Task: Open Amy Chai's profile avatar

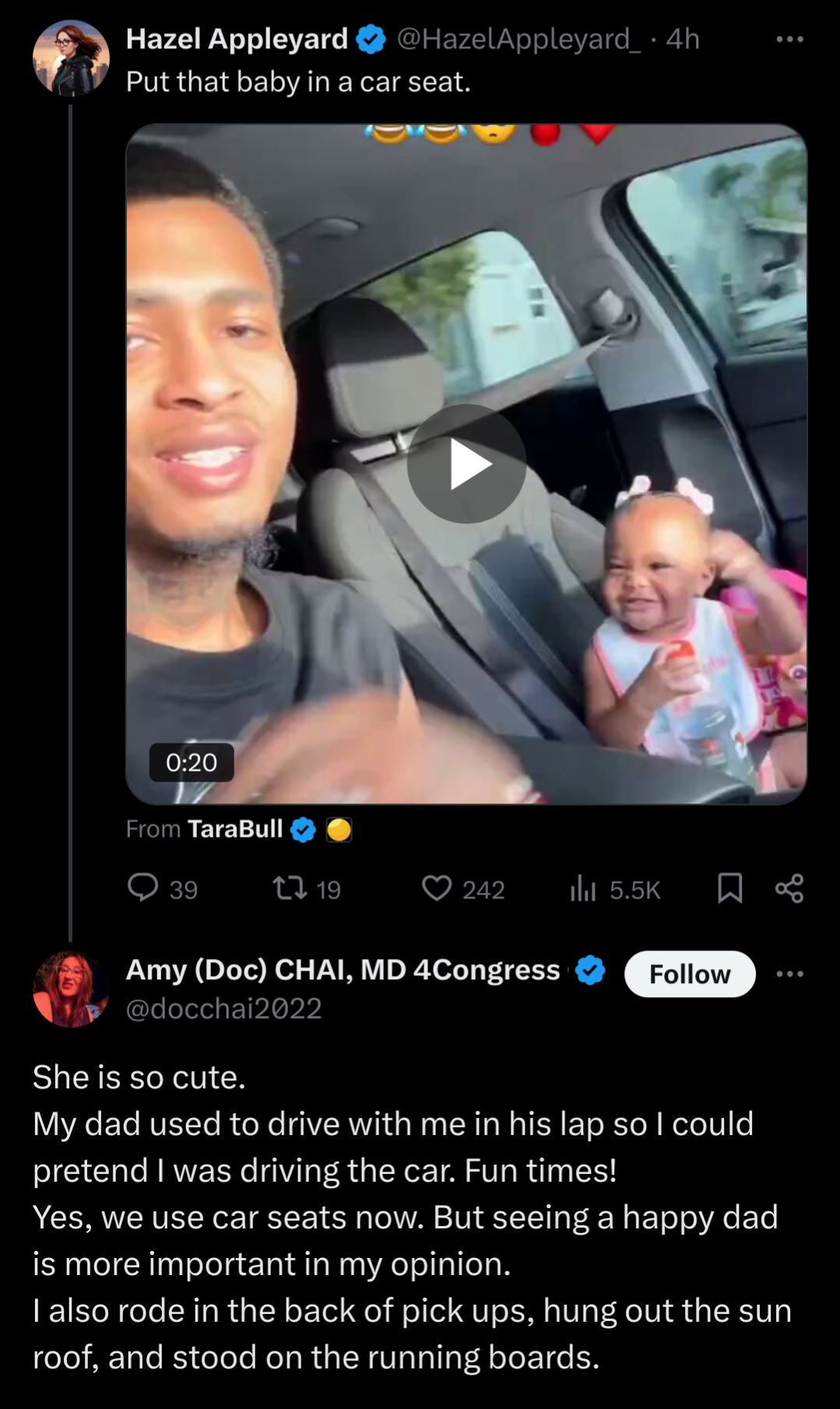Action: 71,989
